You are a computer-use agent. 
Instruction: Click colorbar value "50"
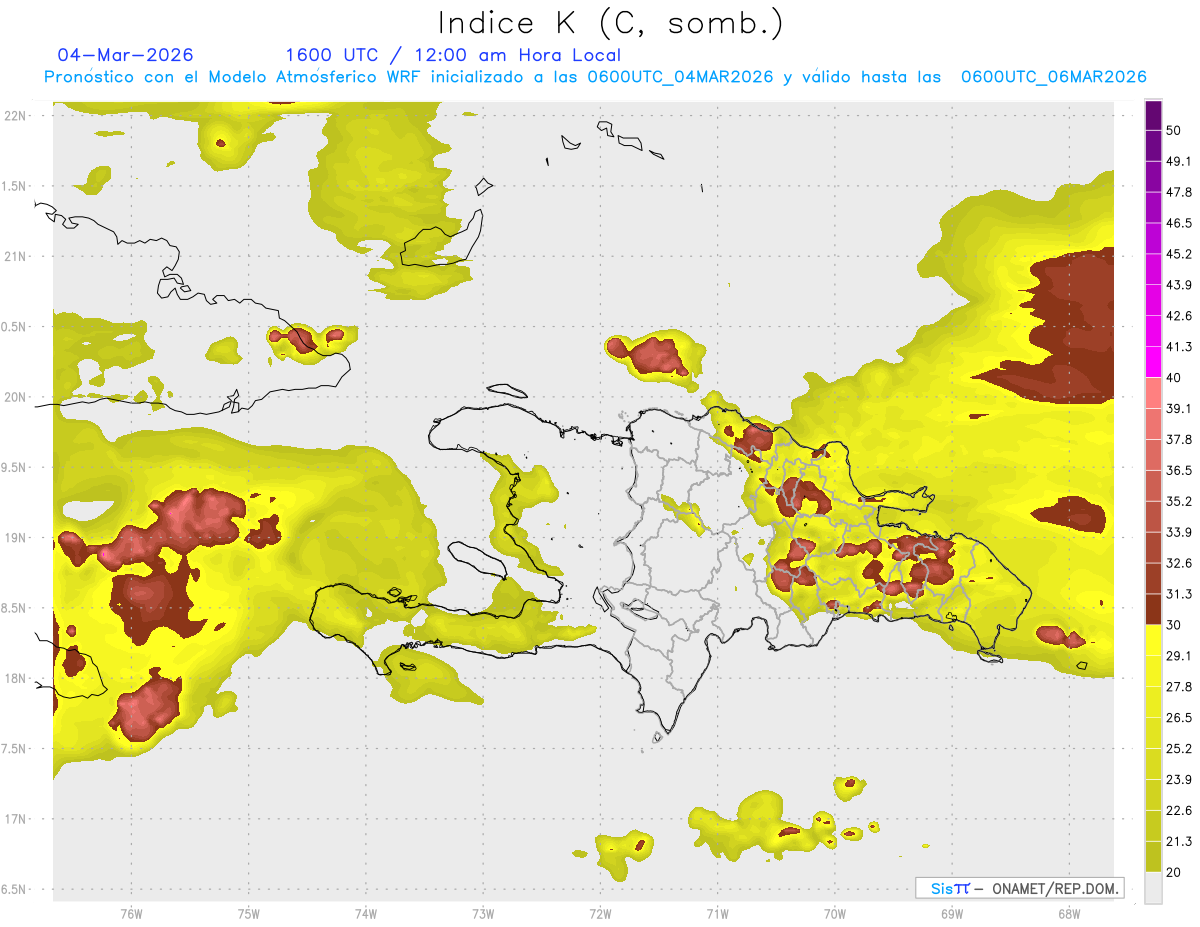tap(1174, 130)
